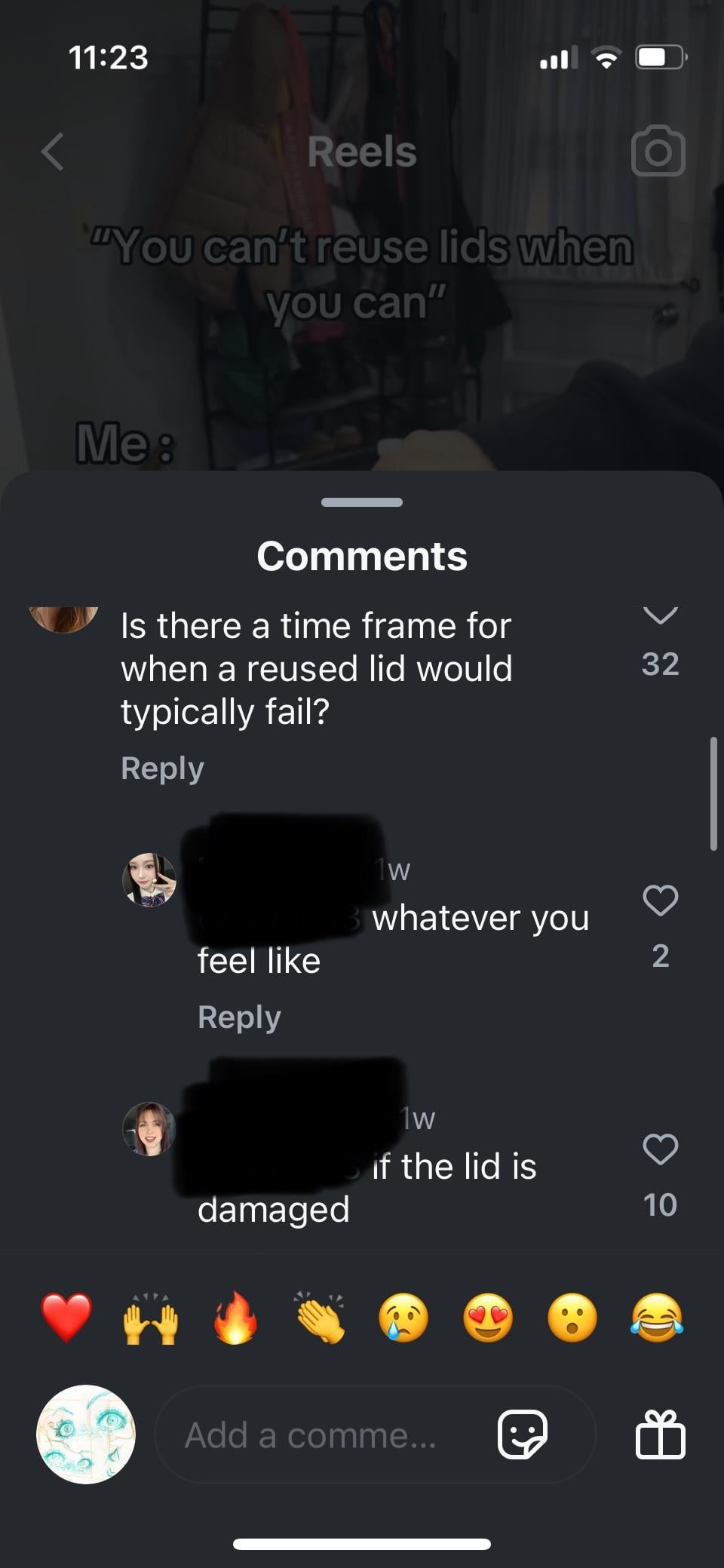
Task: Tap the comments sheet drag handle
Action: (x=362, y=502)
